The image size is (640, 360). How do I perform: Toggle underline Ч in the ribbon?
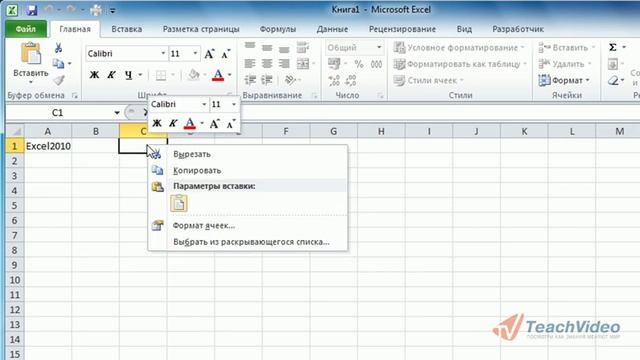click(129, 75)
